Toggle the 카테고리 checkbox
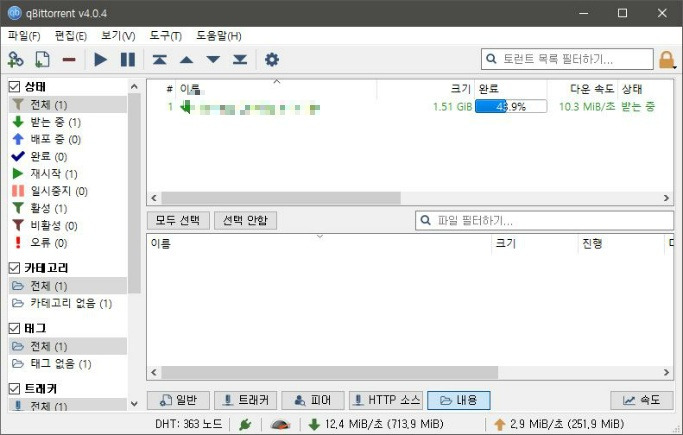683x435 pixels. point(14,268)
